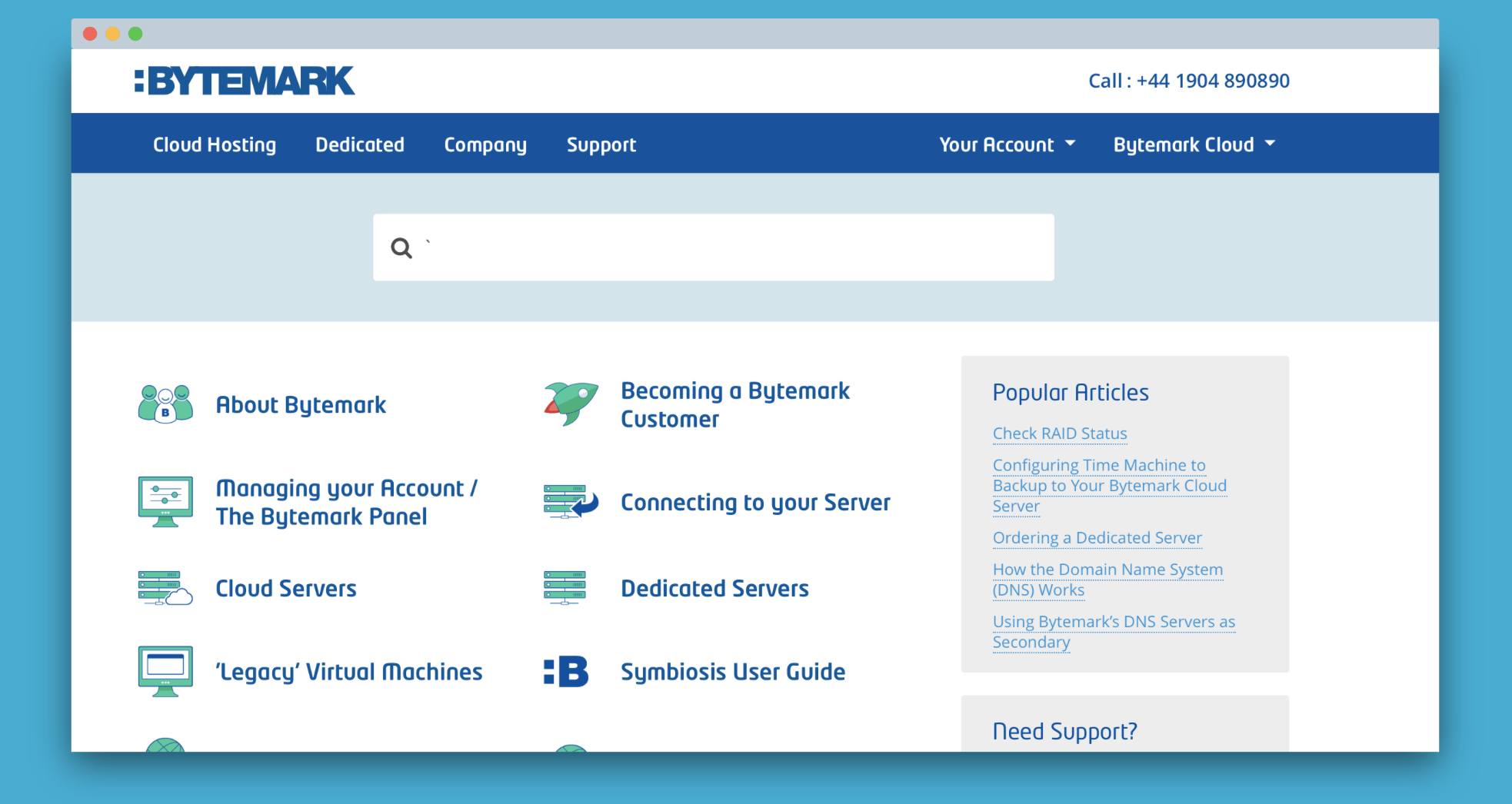
Task: Click the monitor sliders icon for Managing your Account
Action: (165, 501)
